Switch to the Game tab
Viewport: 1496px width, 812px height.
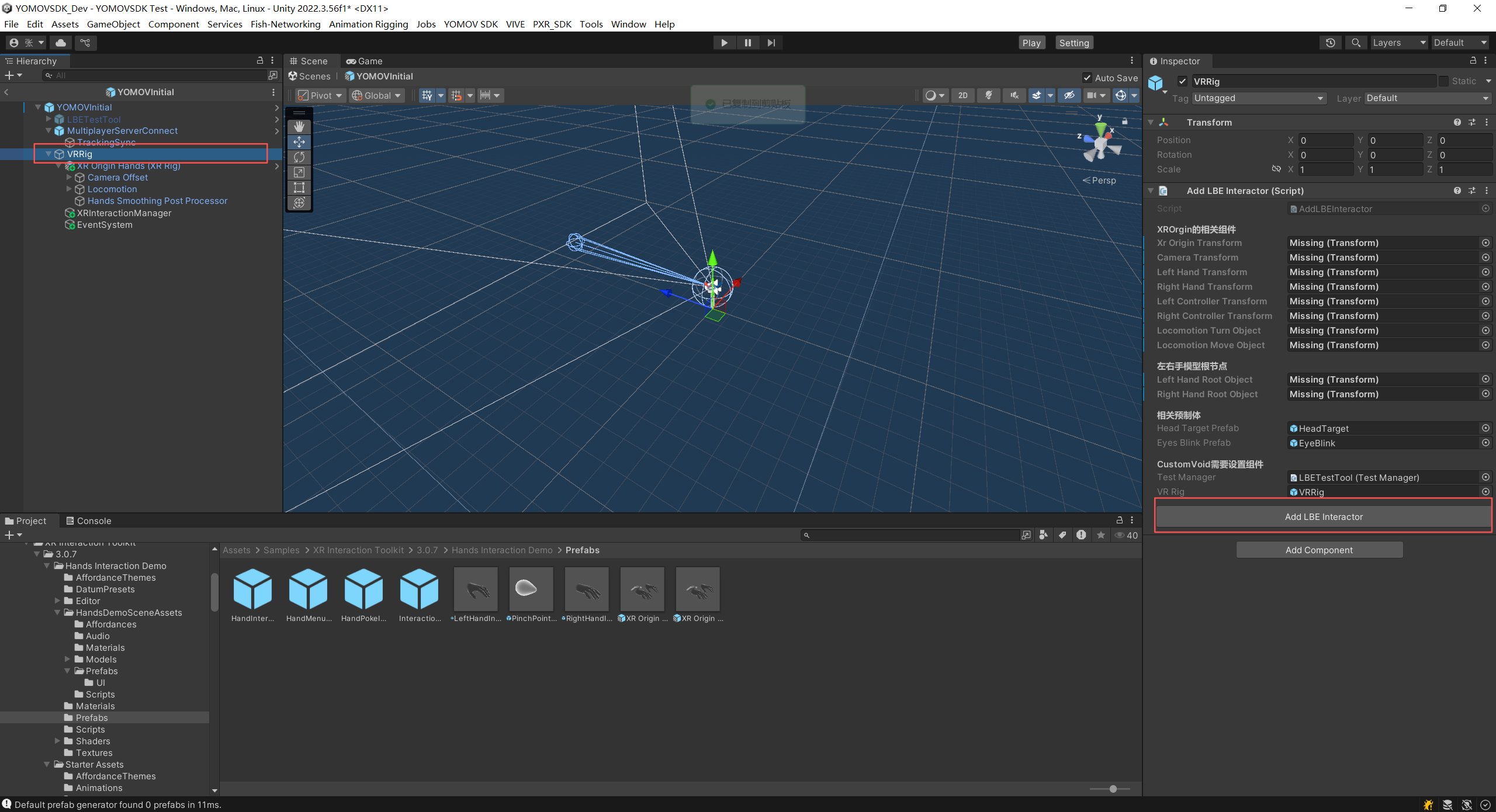click(x=364, y=61)
